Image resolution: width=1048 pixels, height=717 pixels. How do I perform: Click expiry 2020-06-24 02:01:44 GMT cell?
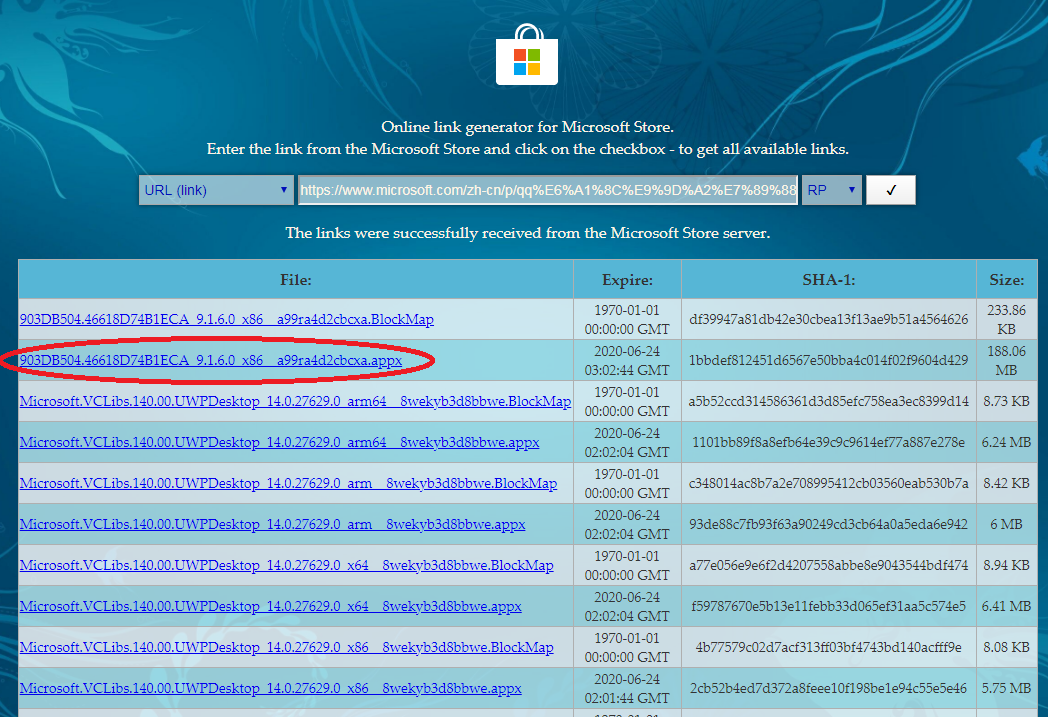[x=627, y=688]
